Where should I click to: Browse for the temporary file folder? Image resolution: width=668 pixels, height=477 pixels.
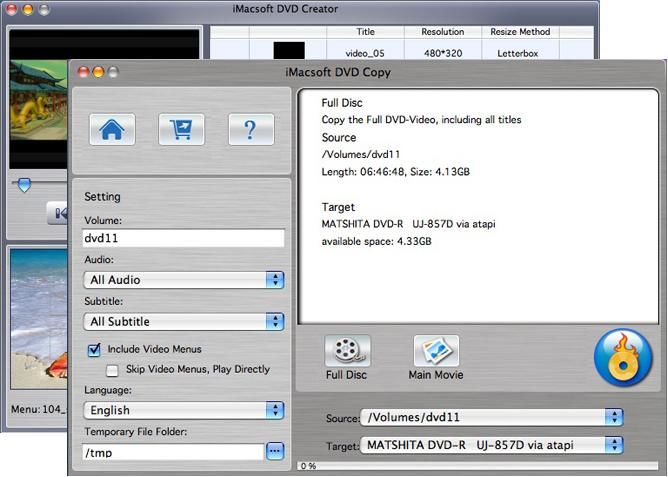pyautogui.click(x=275, y=451)
